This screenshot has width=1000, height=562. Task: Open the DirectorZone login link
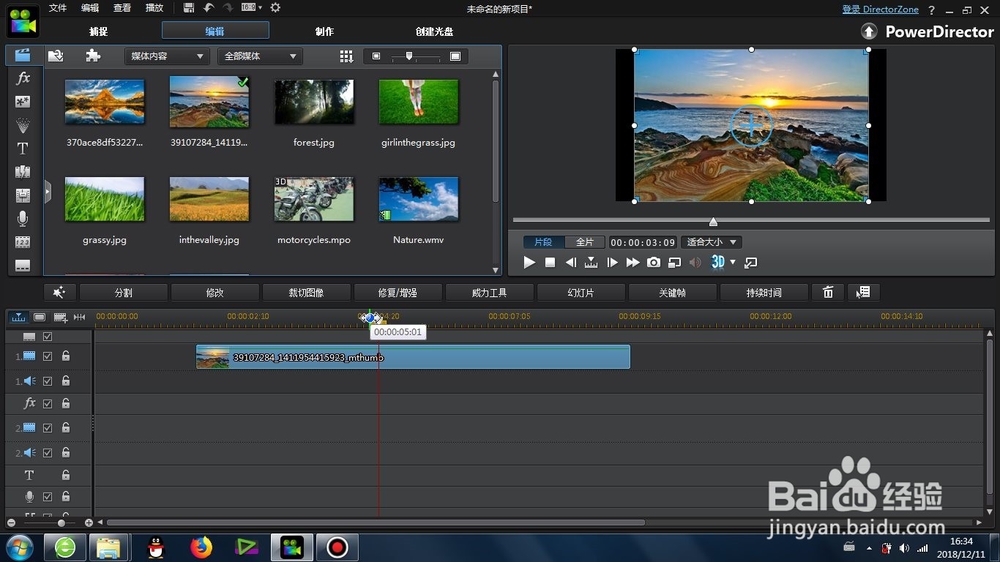[880, 9]
